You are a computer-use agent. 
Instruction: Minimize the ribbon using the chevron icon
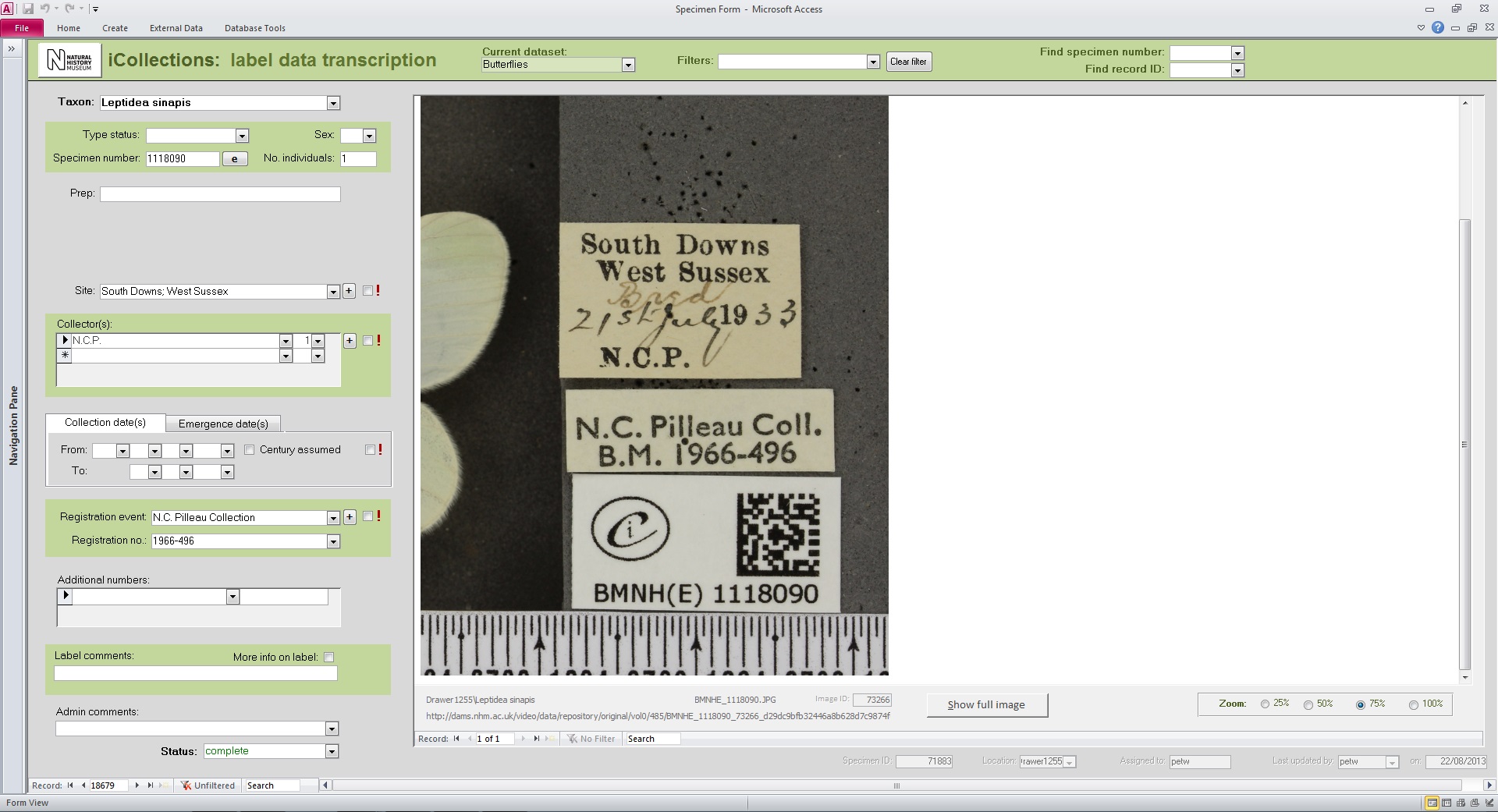pyautogui.click(x=1421, y=27)
